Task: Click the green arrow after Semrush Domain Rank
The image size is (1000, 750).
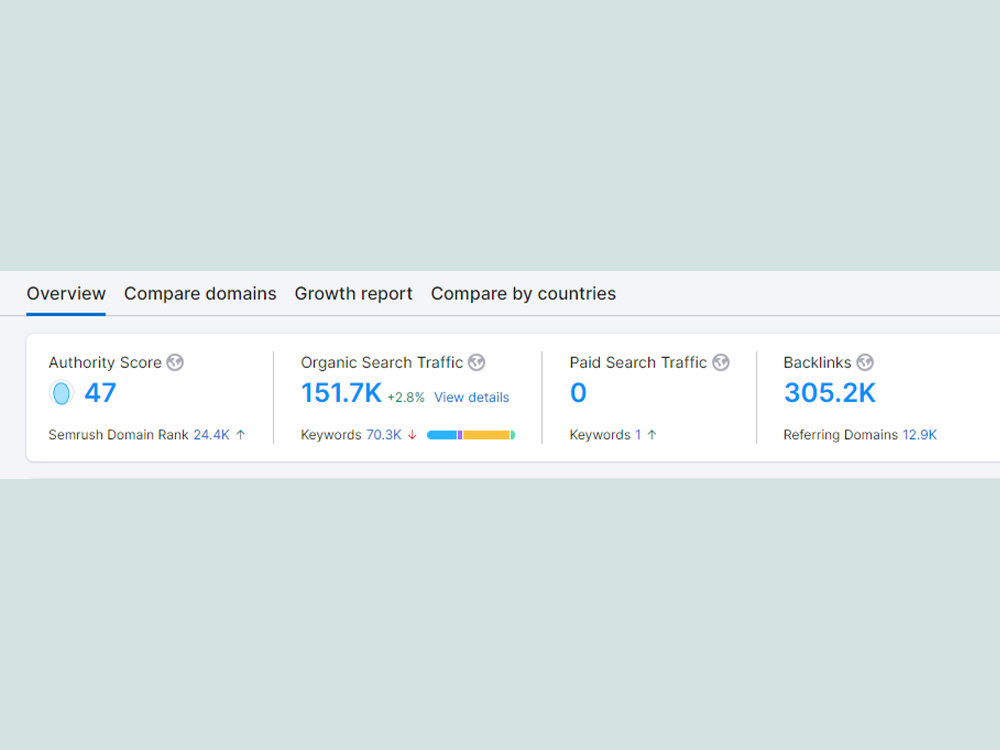Action: tap(240, 435)
